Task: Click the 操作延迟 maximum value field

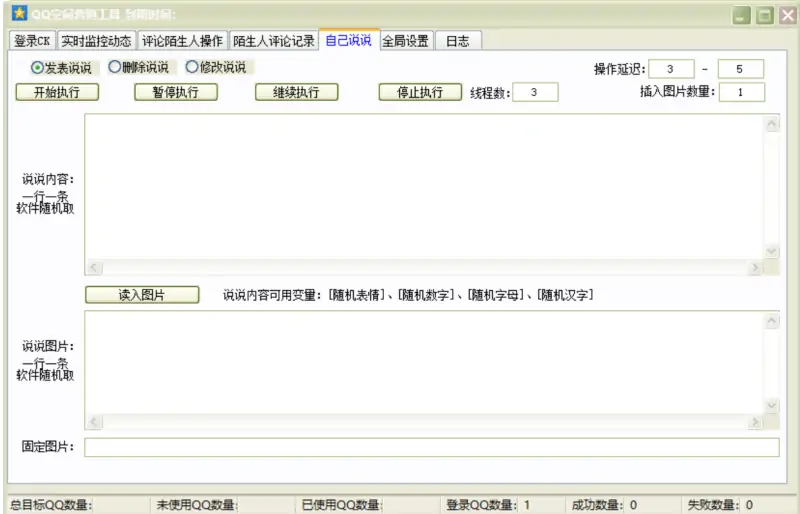Action: point(741,69)
